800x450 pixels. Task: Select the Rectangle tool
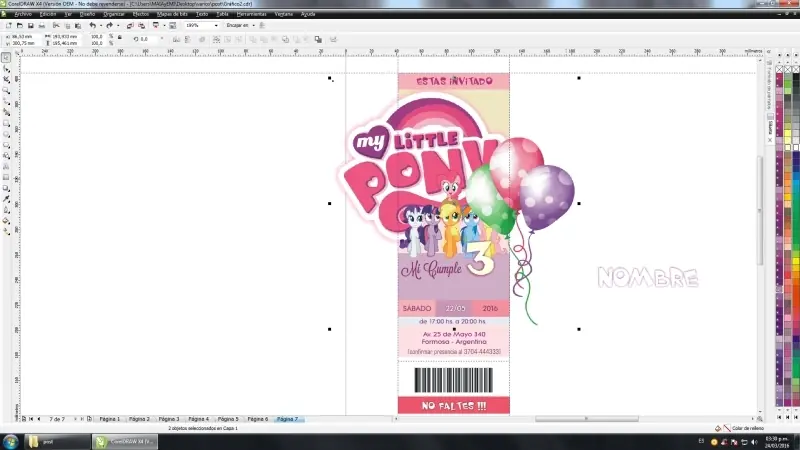click(6, 123)
